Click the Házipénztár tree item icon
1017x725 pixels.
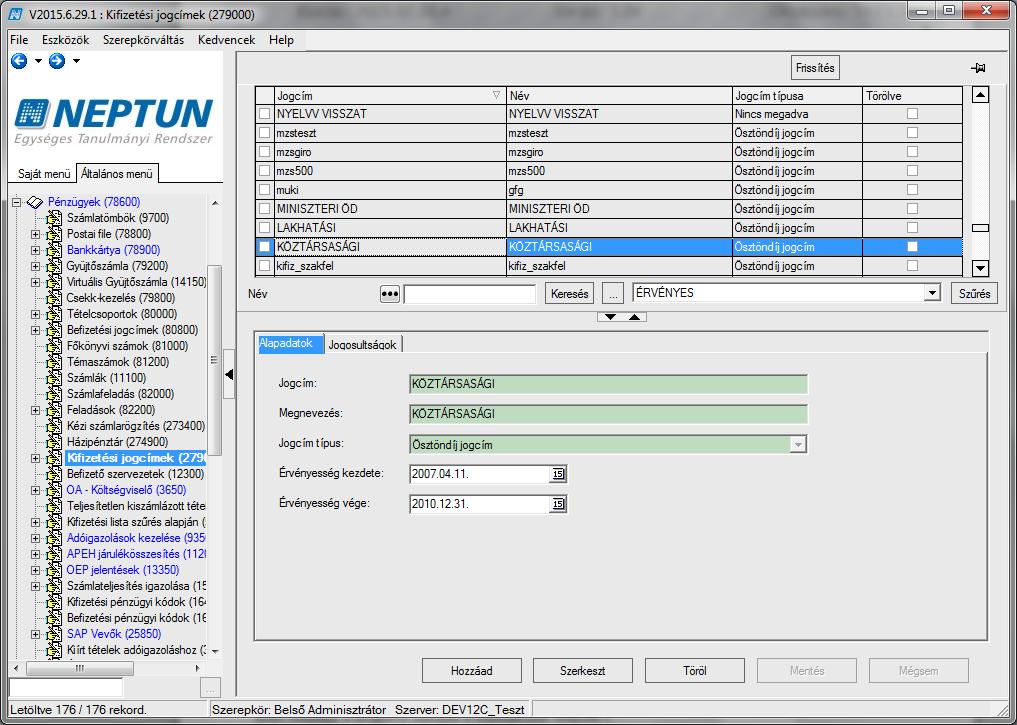point(54,442)
